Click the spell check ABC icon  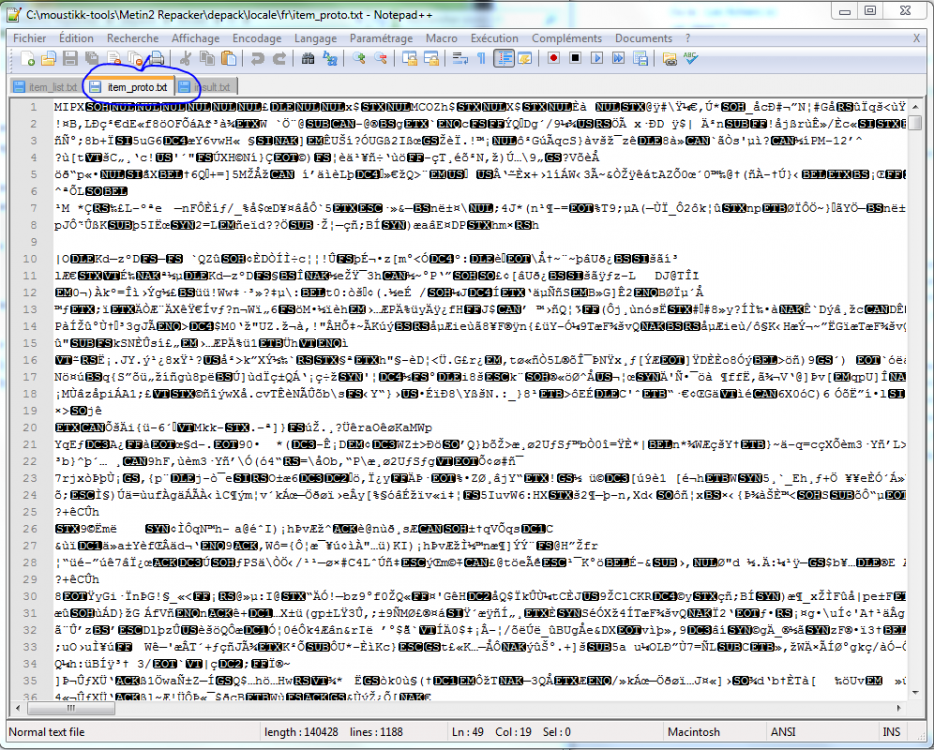(x=691, y=58)
